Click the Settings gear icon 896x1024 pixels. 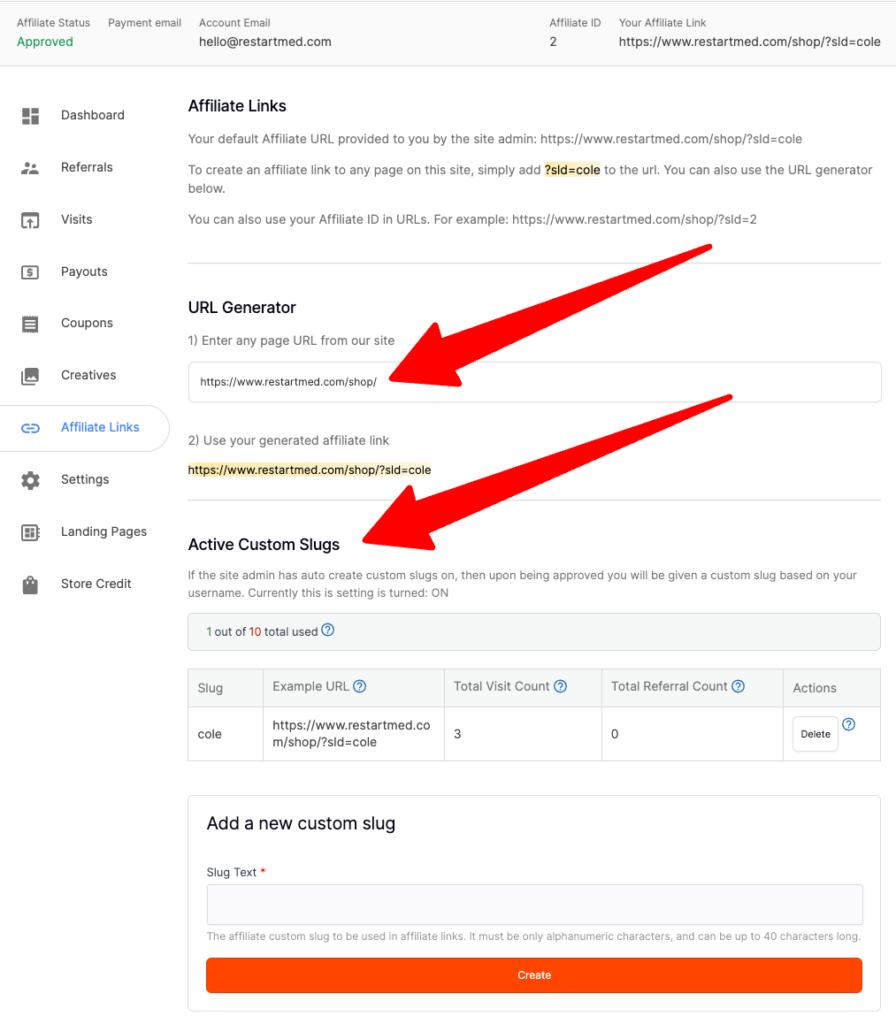click(x=30, y=480)
